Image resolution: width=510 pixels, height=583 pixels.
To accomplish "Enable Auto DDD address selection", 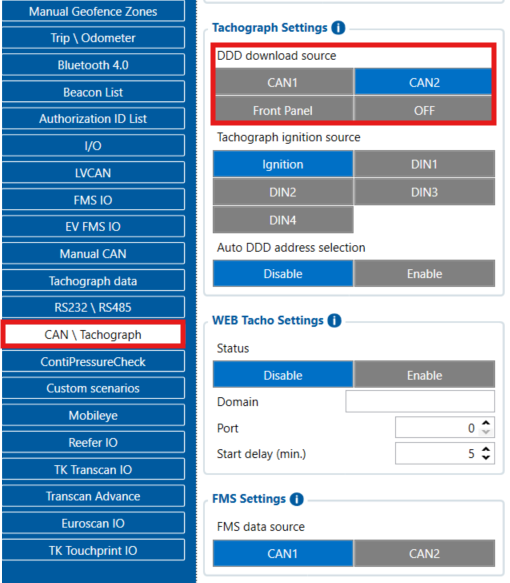I will point(424,274).
